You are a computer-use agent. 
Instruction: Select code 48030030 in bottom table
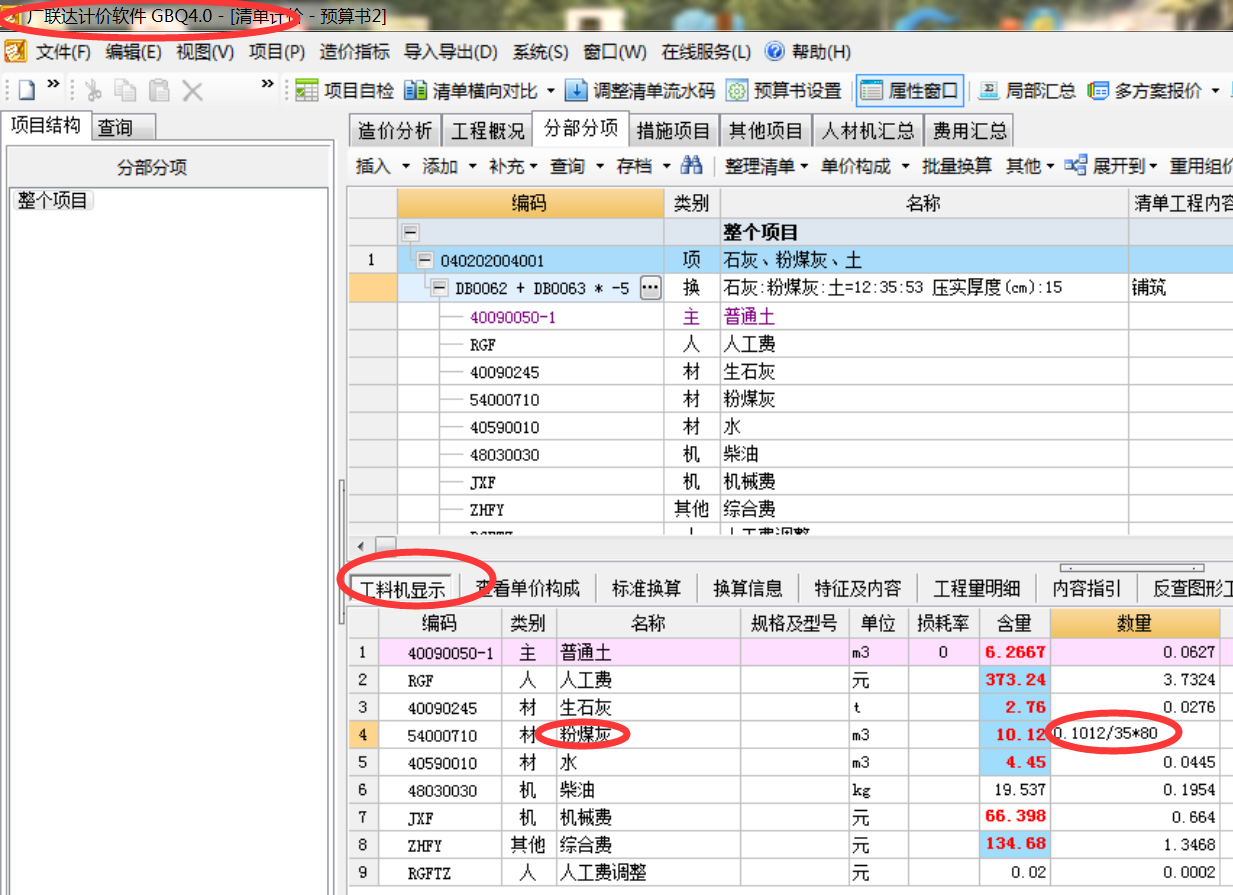[x=443, y=790]
